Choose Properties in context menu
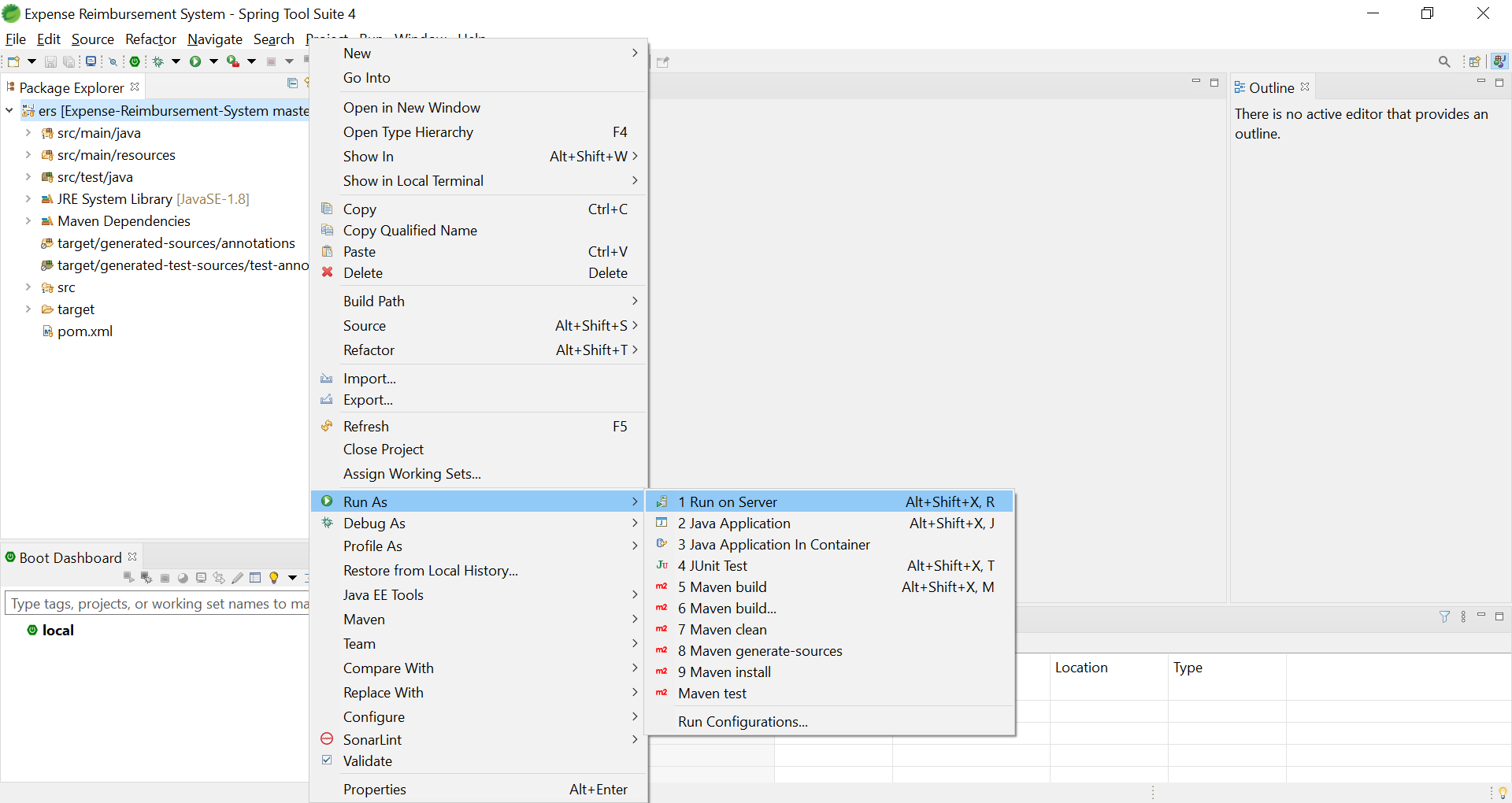The width and height of the screenshot is (1512, 803). pyautogui.click(x=479, y=789)
